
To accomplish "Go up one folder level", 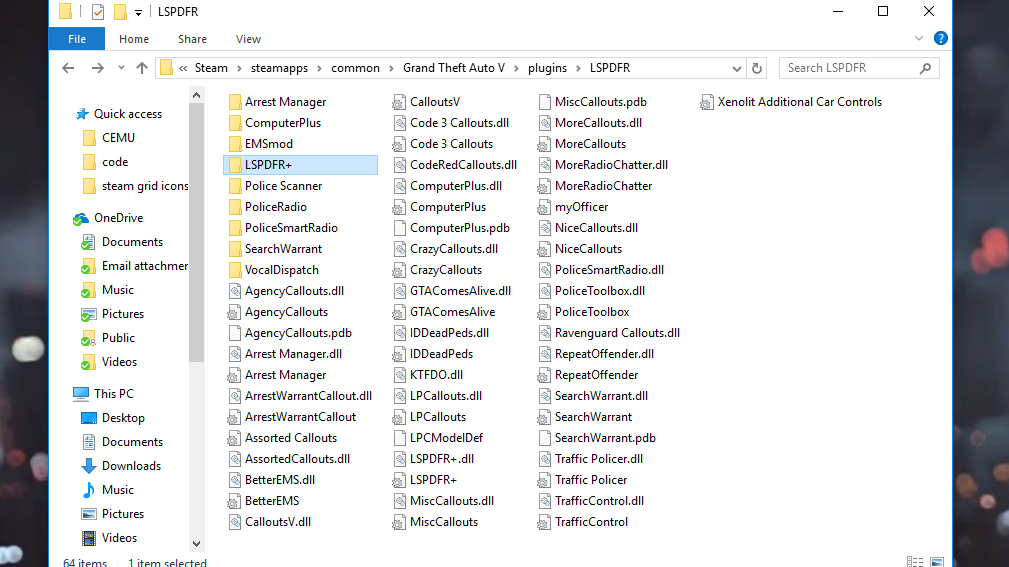I will coord(142,68).
